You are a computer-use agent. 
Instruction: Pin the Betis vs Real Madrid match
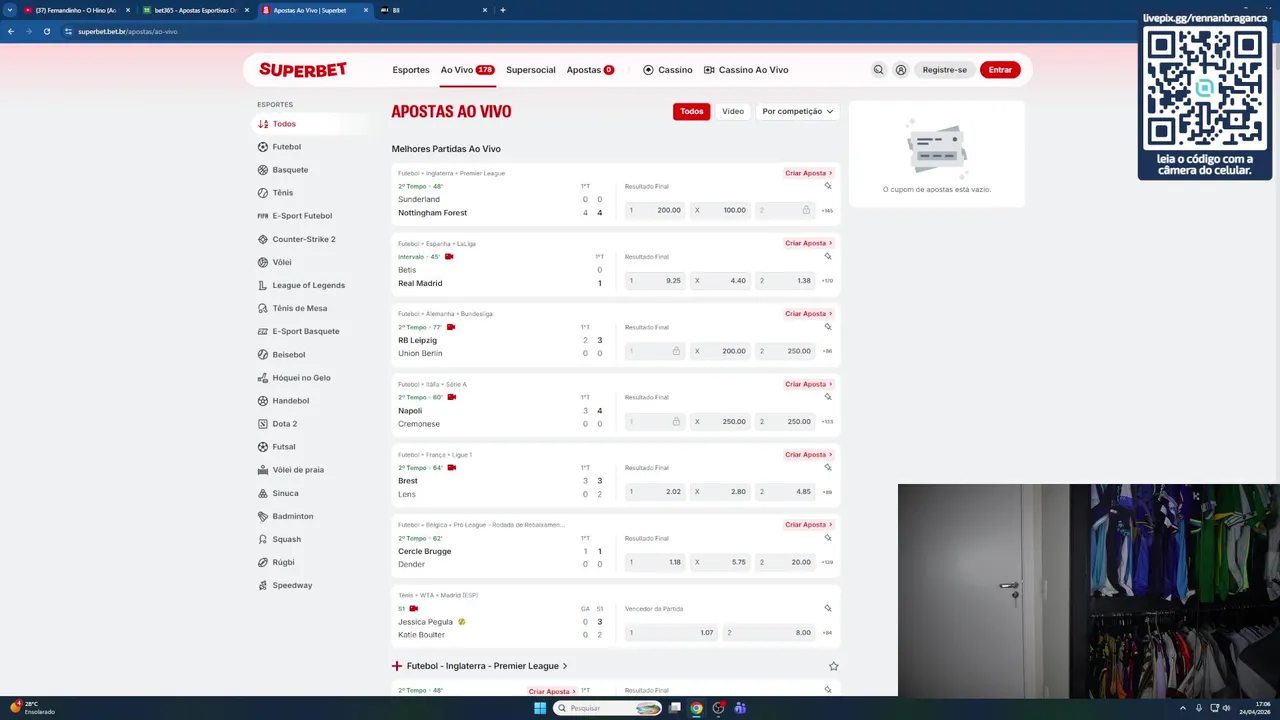pos(828,256)
